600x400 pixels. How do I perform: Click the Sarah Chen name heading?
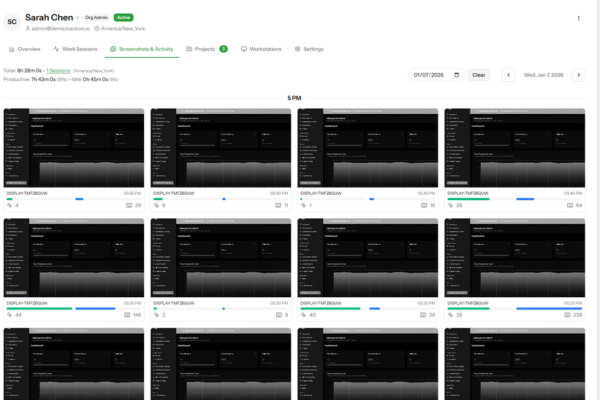[49, 18]
